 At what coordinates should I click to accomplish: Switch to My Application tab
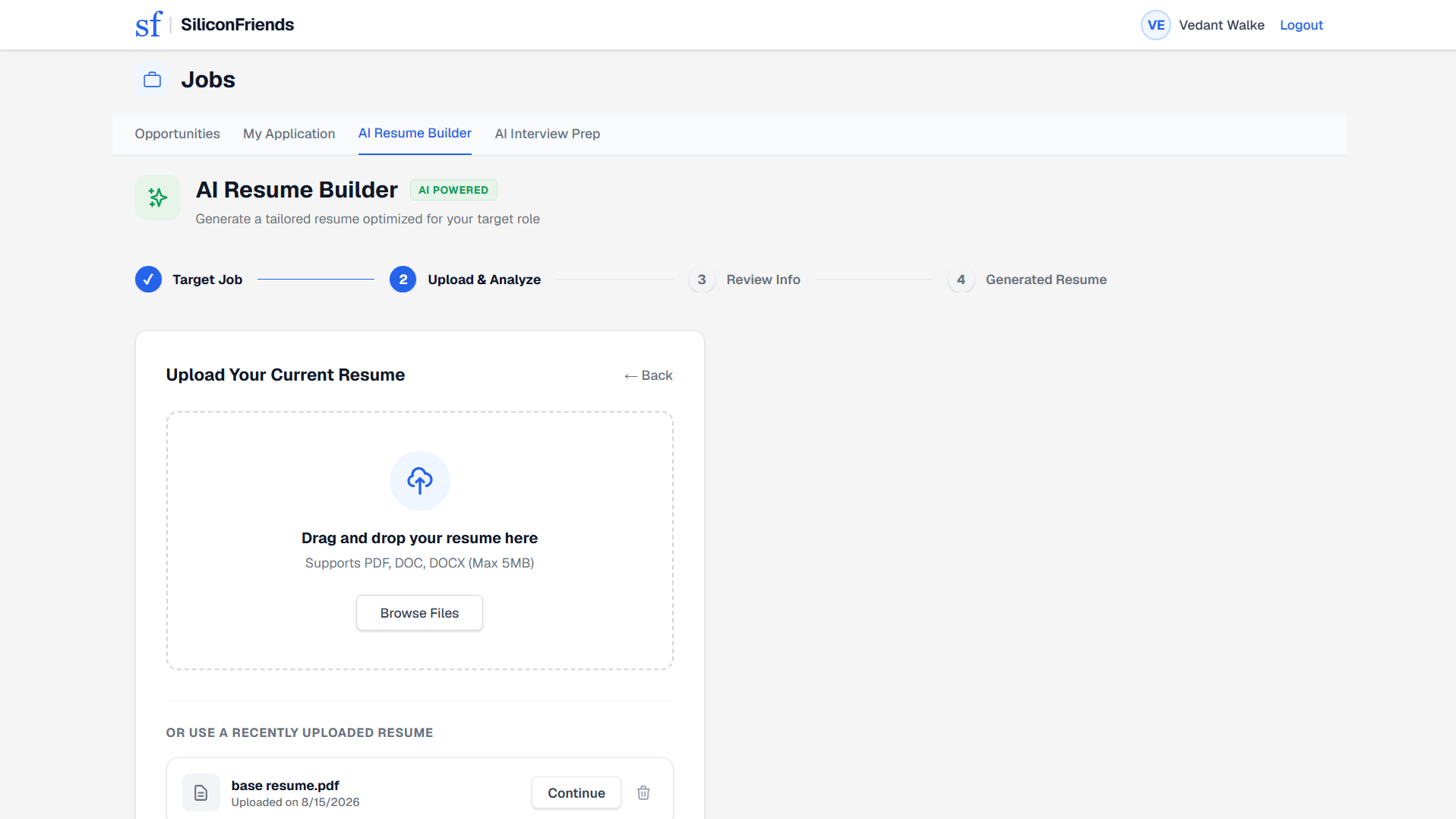point(289,134)
